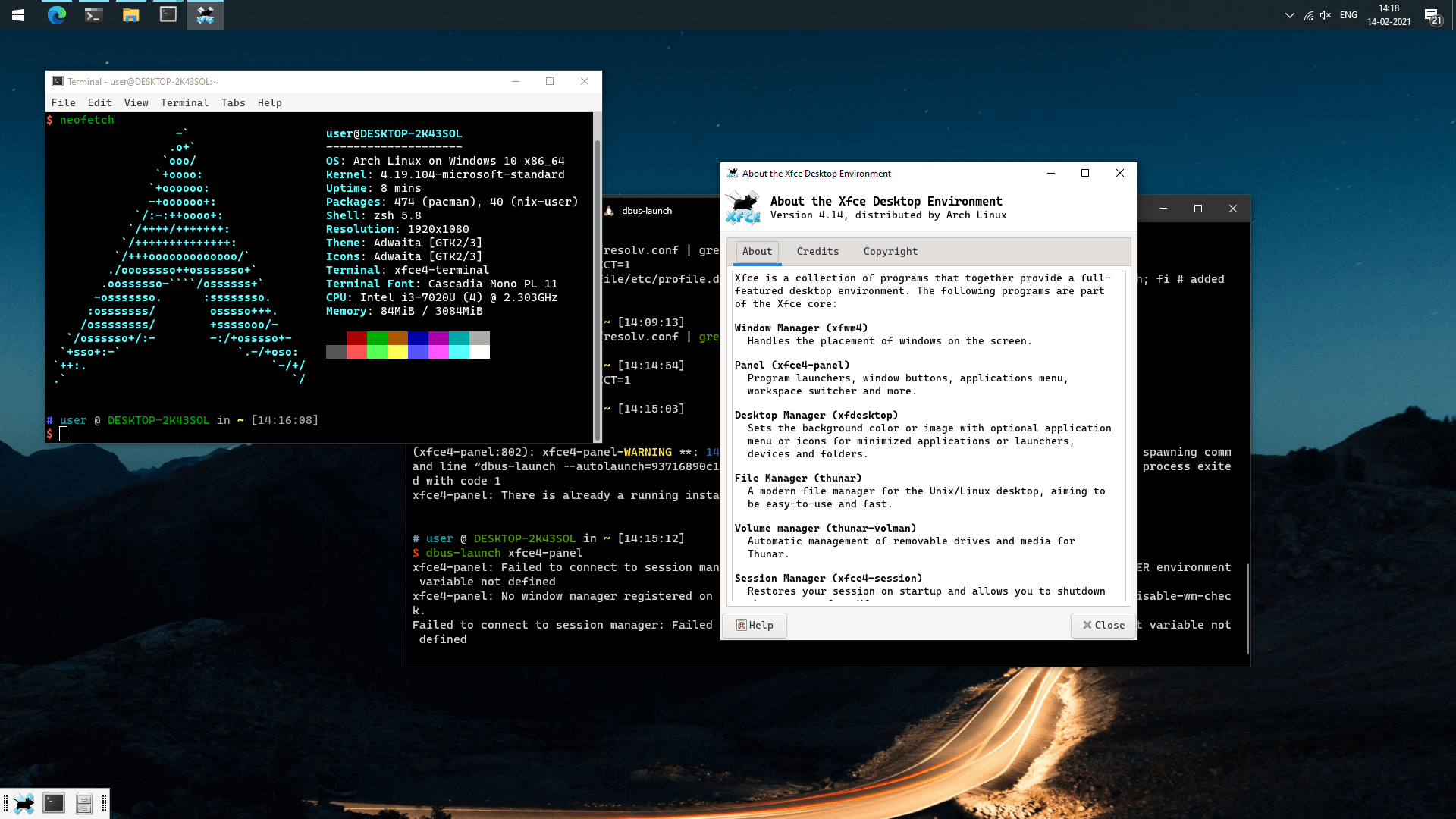Image resolution: width=1456 pixels, height=819 pixels.
Task: Click the red color block in neofetch output
Action: [x=356, y=338]
